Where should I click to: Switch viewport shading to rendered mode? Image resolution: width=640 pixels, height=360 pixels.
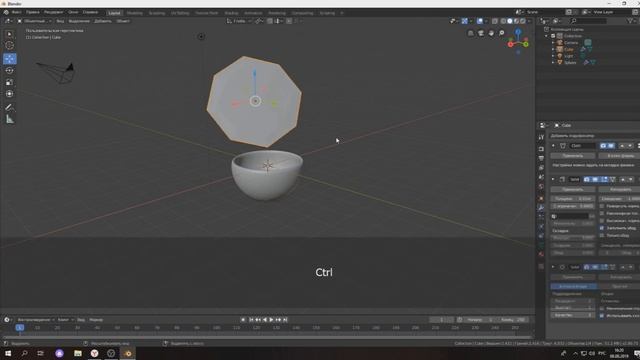pos(522,21)
